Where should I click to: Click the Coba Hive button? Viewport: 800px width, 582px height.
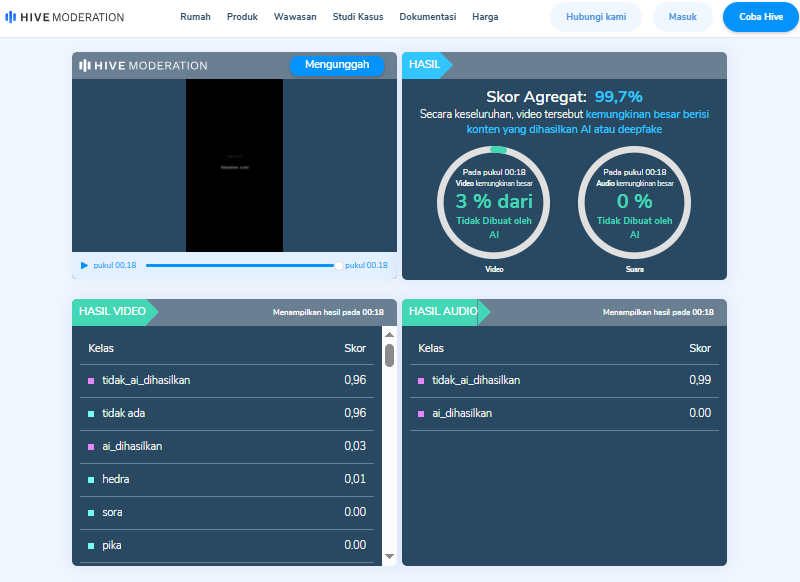[761, 17]
